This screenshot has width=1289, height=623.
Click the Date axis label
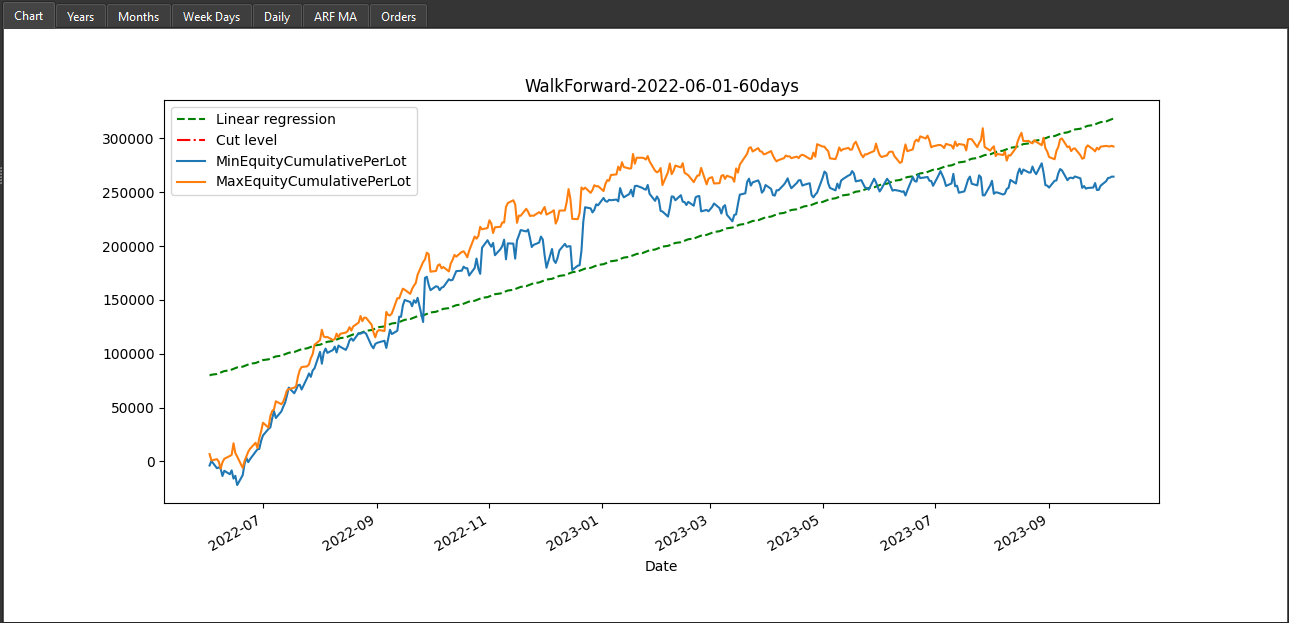(x=661, y=566)
